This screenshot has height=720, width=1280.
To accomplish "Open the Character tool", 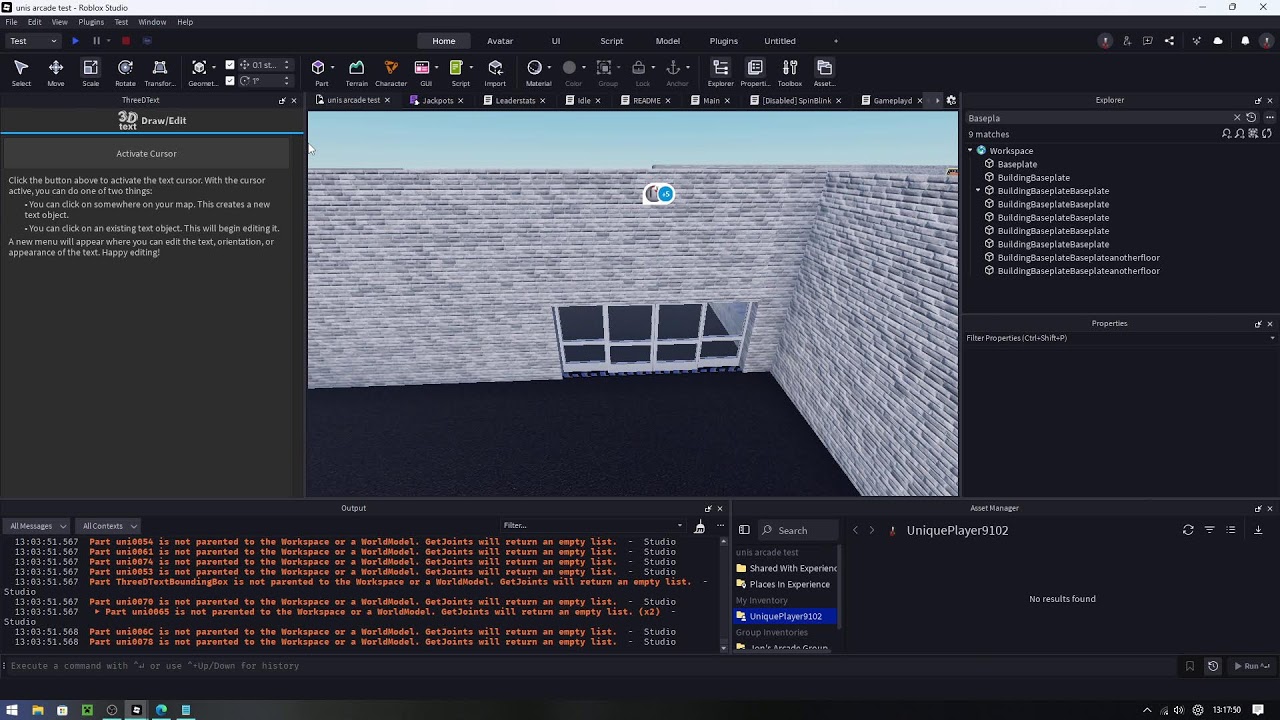I will (391, 72).
